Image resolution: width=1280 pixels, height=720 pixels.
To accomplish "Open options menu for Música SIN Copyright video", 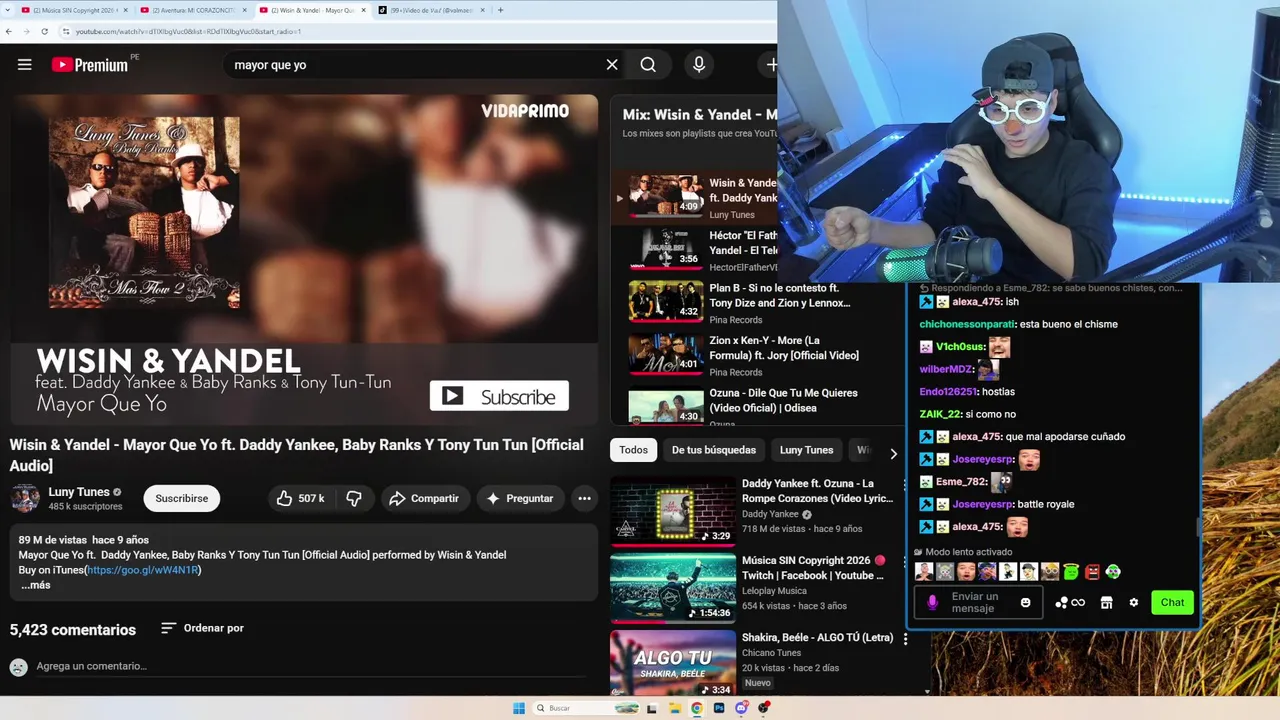I will [x=905, y=562].
